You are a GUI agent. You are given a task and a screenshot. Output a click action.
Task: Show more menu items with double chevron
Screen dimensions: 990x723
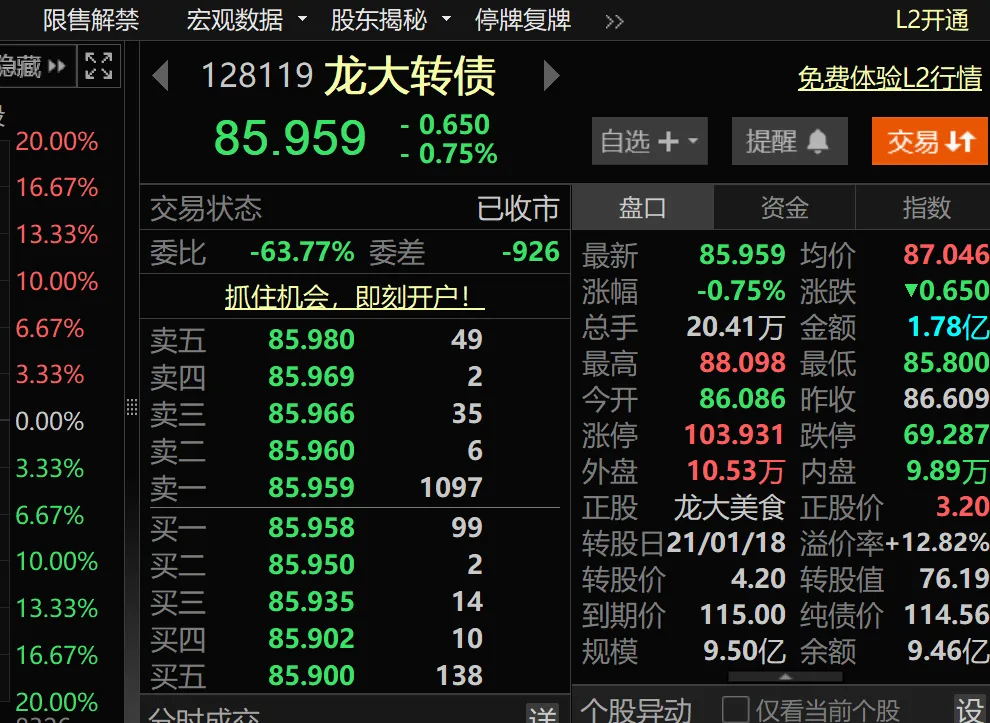pos(614,22)
